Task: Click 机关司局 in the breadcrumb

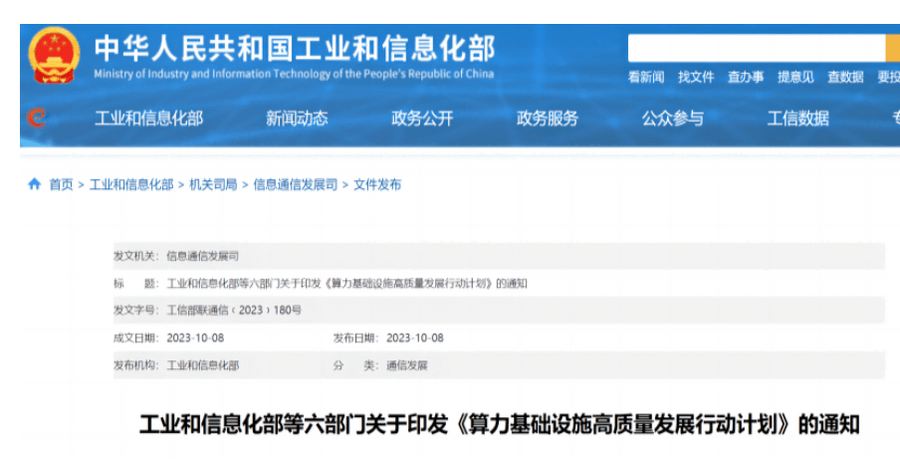Action: [213, 185]
